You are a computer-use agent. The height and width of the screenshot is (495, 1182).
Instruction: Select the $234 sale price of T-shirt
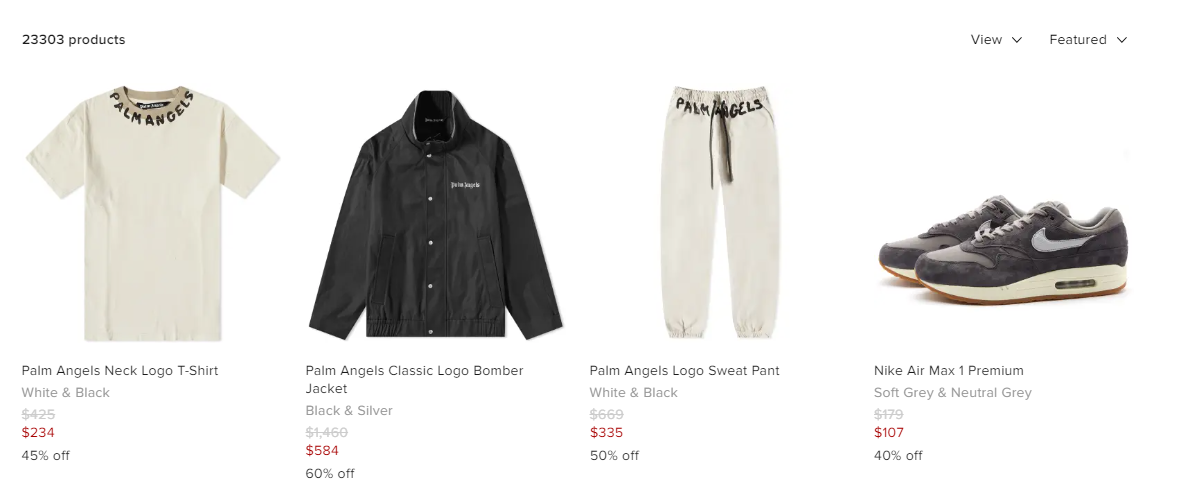38,432
